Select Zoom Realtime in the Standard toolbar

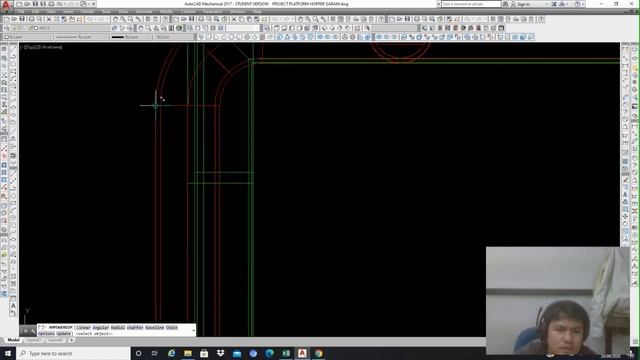(122, 19)
